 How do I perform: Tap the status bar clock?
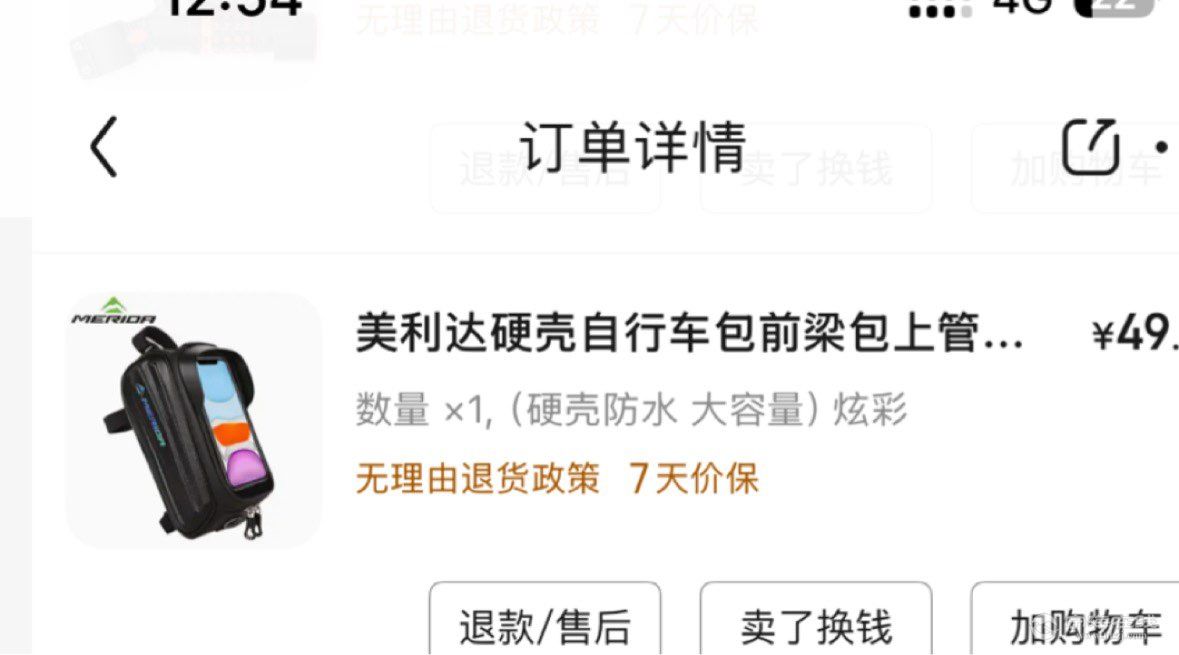(x=233, y=8)
